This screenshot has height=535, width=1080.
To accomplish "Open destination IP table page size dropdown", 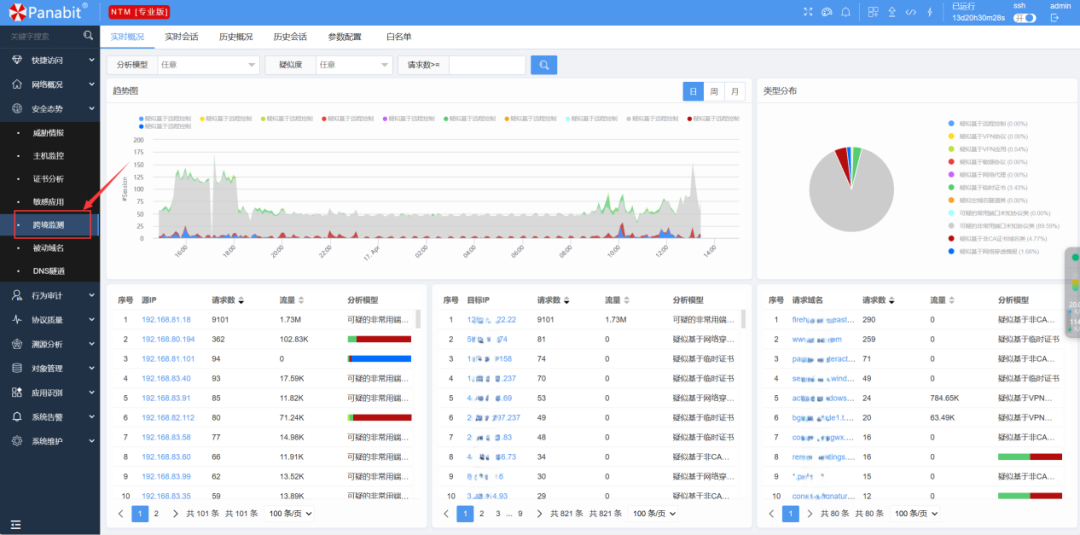I will 653,513.
